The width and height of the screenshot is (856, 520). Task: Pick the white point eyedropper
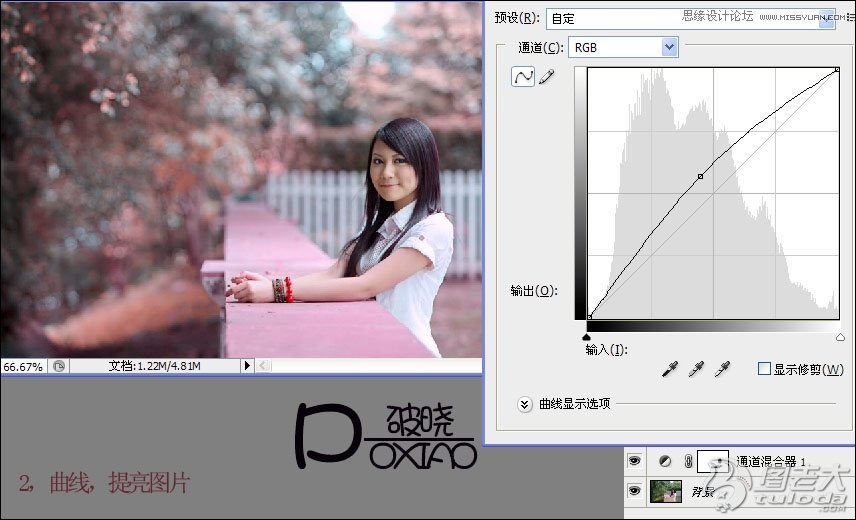click(x=722, y=369)
